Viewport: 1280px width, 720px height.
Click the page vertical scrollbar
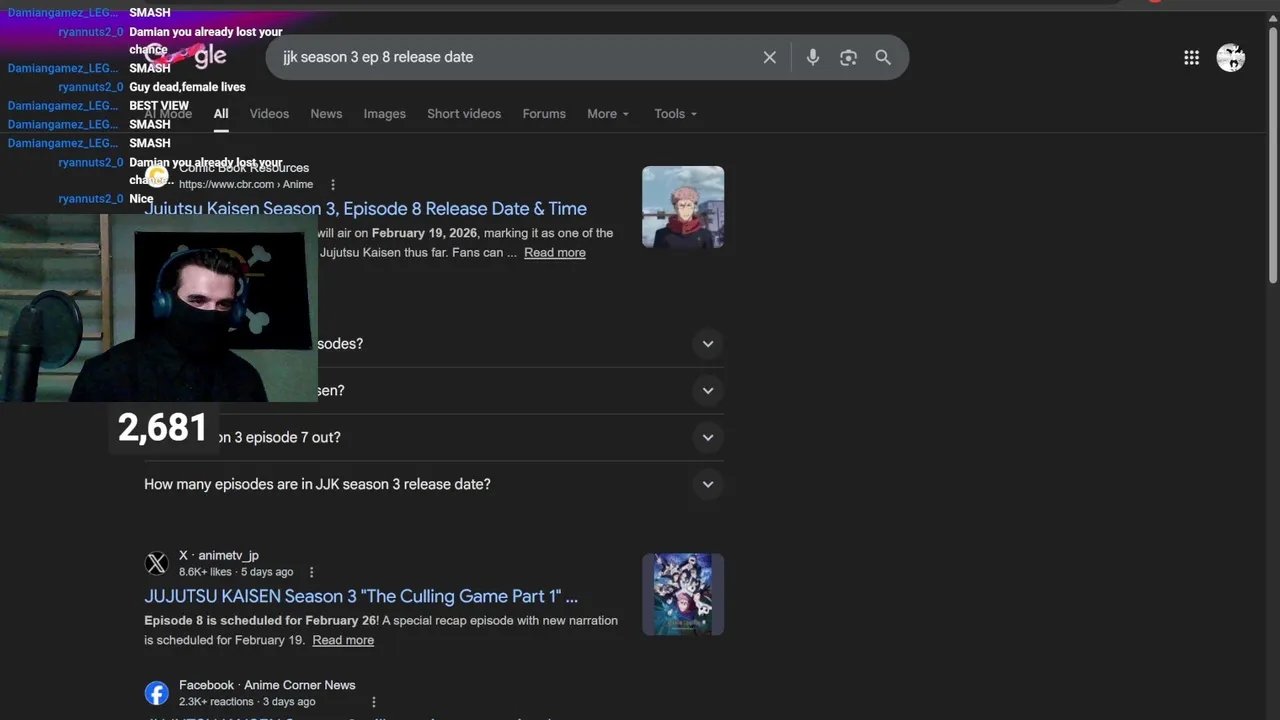coord(1273,155)
